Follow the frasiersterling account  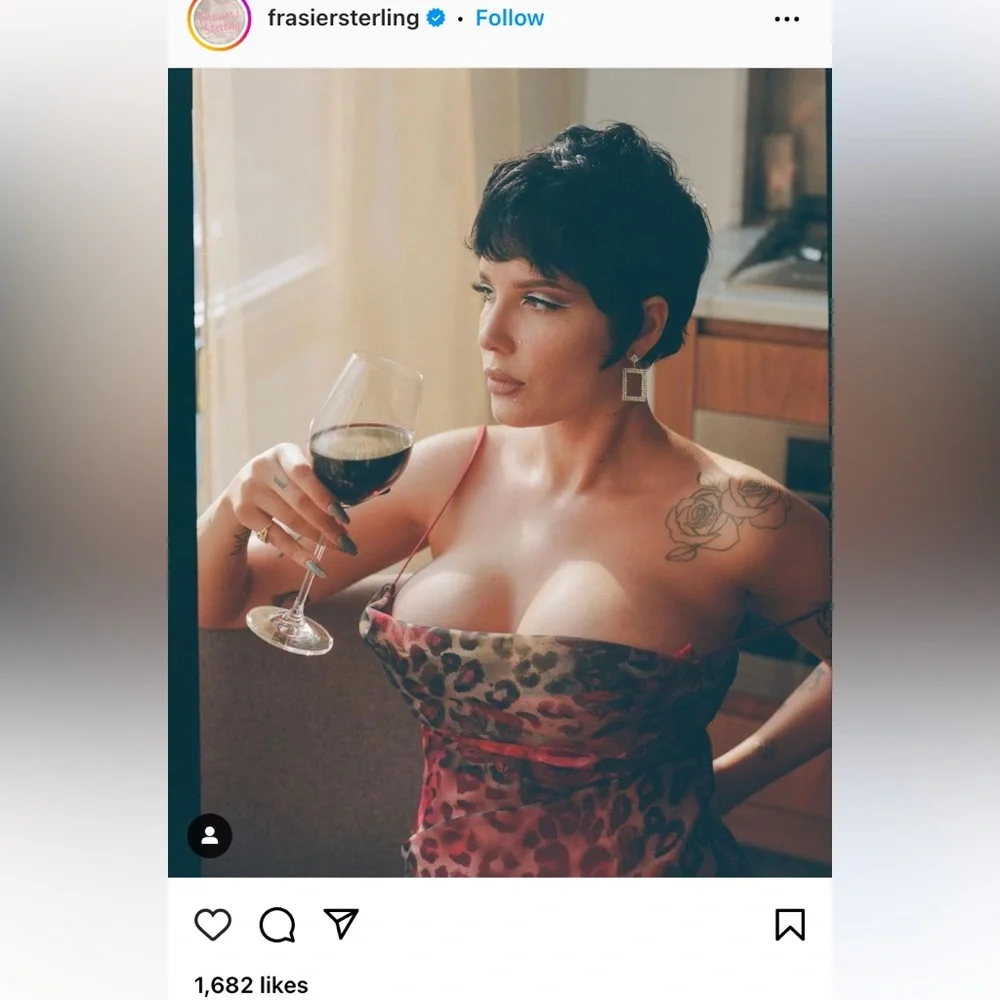pyautogui.click(x=509, y=18)
